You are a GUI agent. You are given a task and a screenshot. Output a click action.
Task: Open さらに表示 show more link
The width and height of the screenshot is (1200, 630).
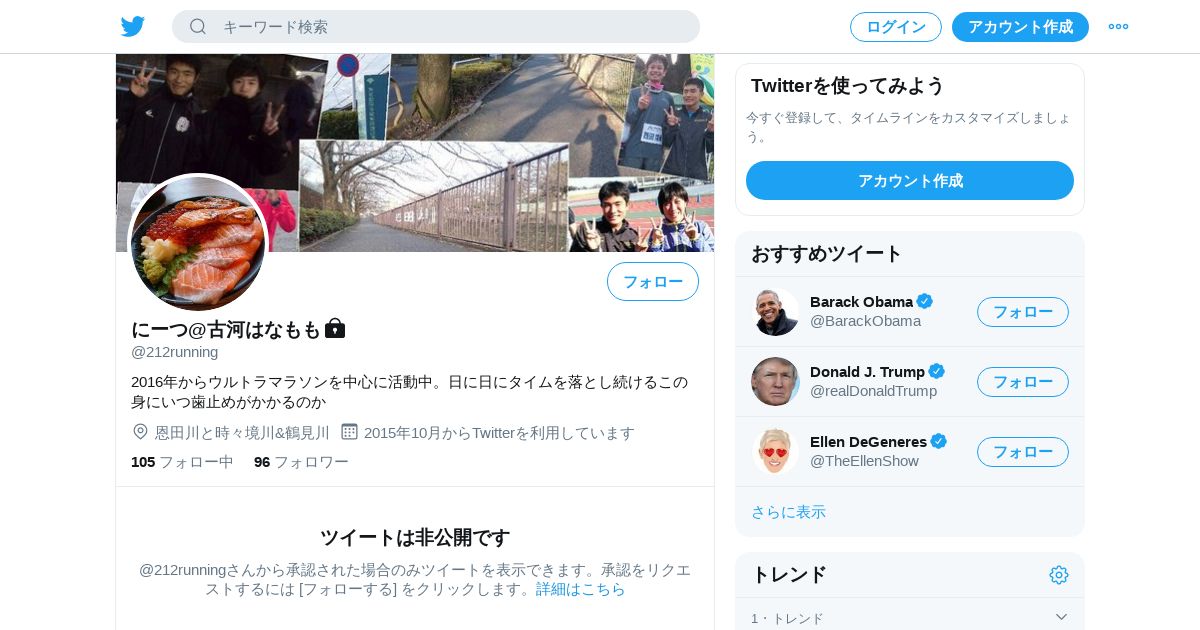click(788, 512)
